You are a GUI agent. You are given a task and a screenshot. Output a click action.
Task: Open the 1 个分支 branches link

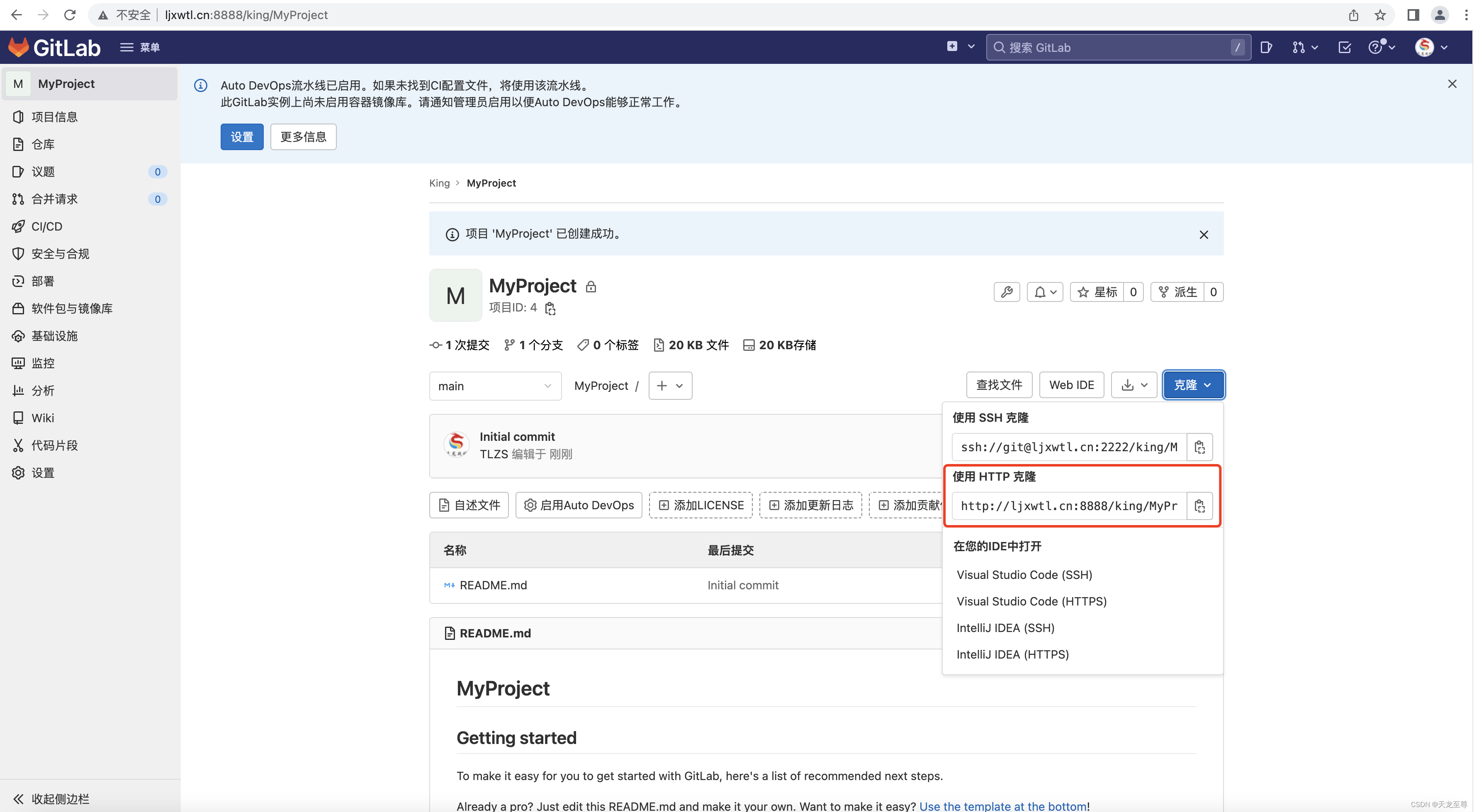(x=533, y=345)
